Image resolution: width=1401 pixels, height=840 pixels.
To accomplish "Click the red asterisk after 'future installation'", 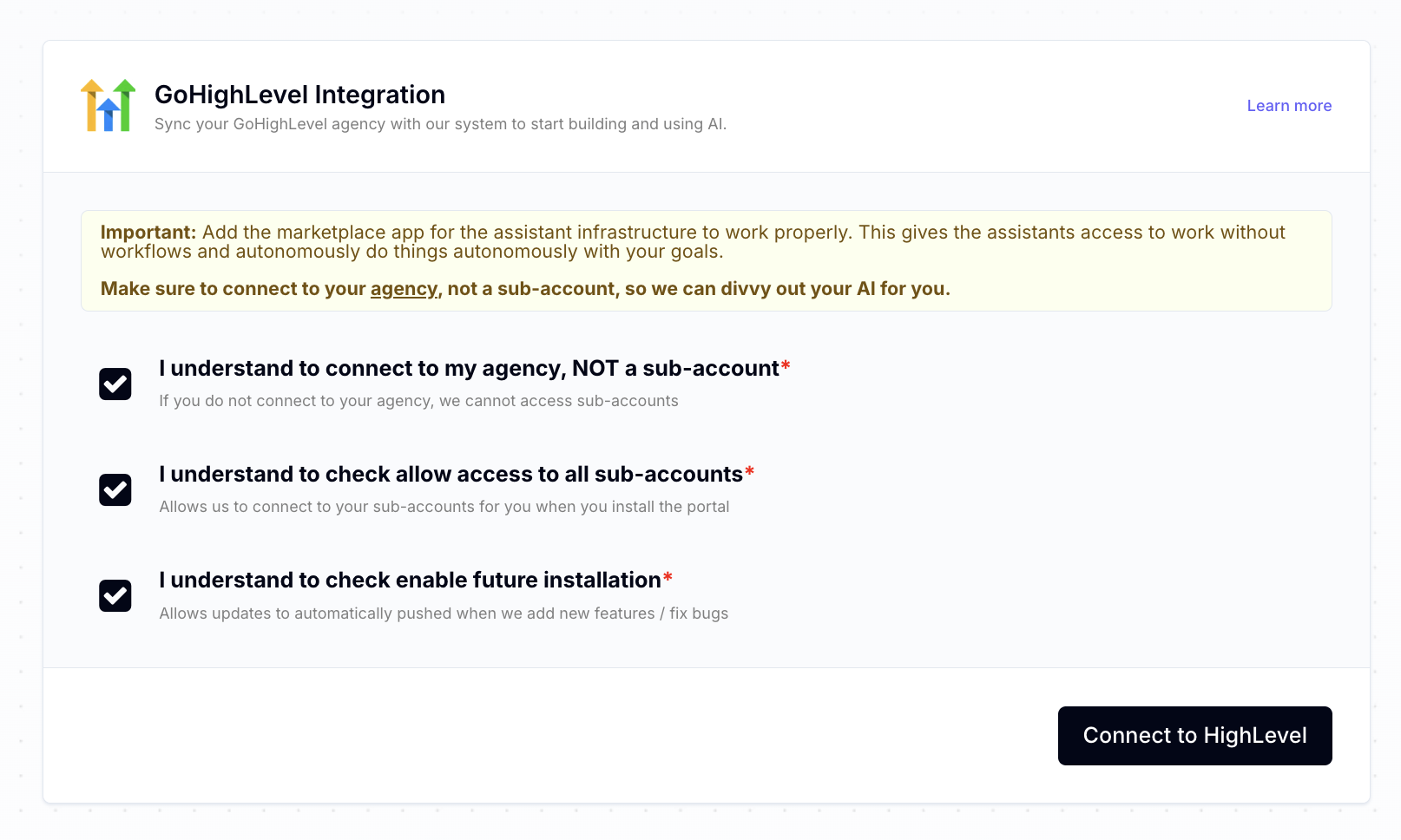I will pos(668,578).
